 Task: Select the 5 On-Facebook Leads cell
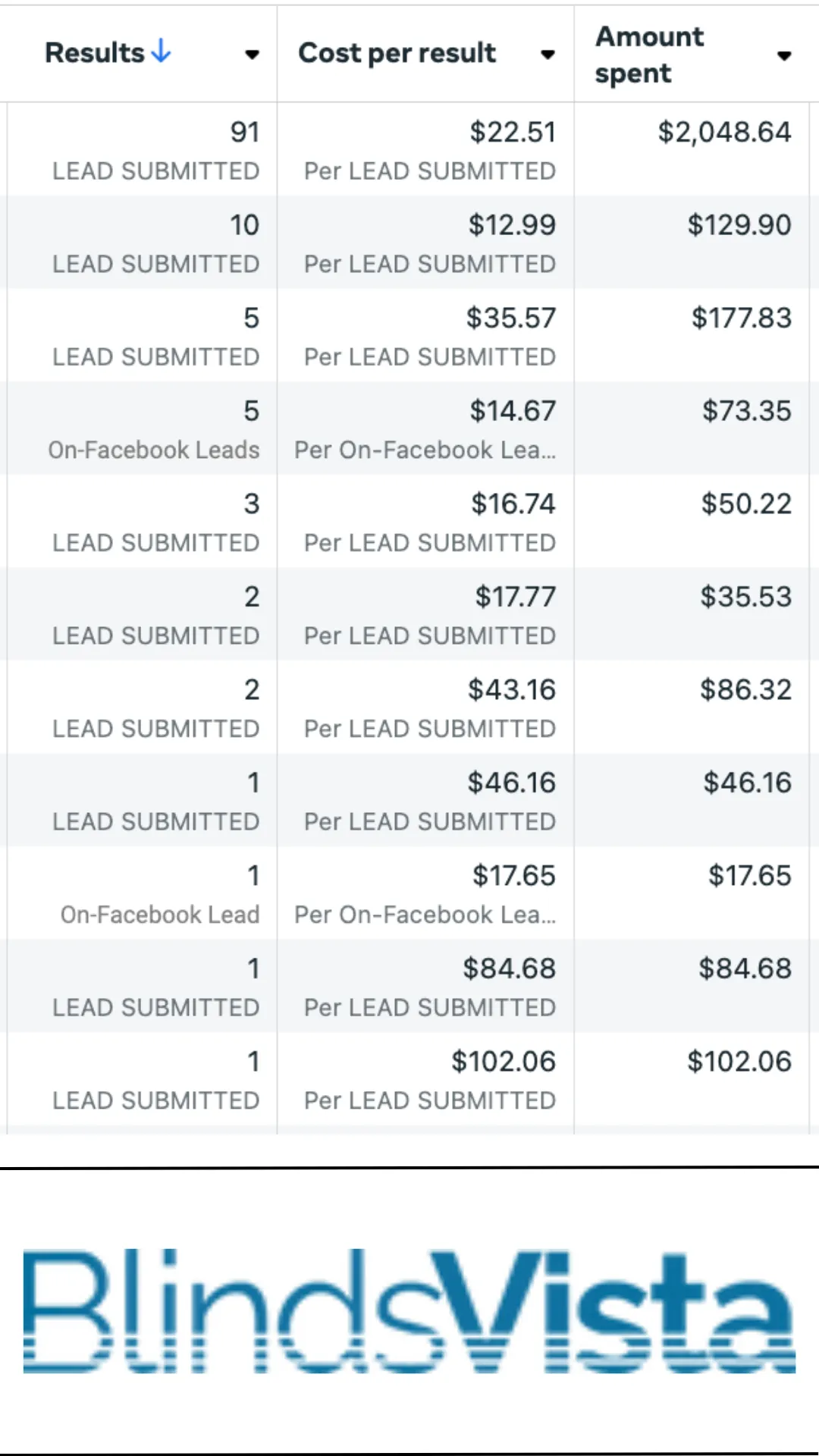[154, 429]
